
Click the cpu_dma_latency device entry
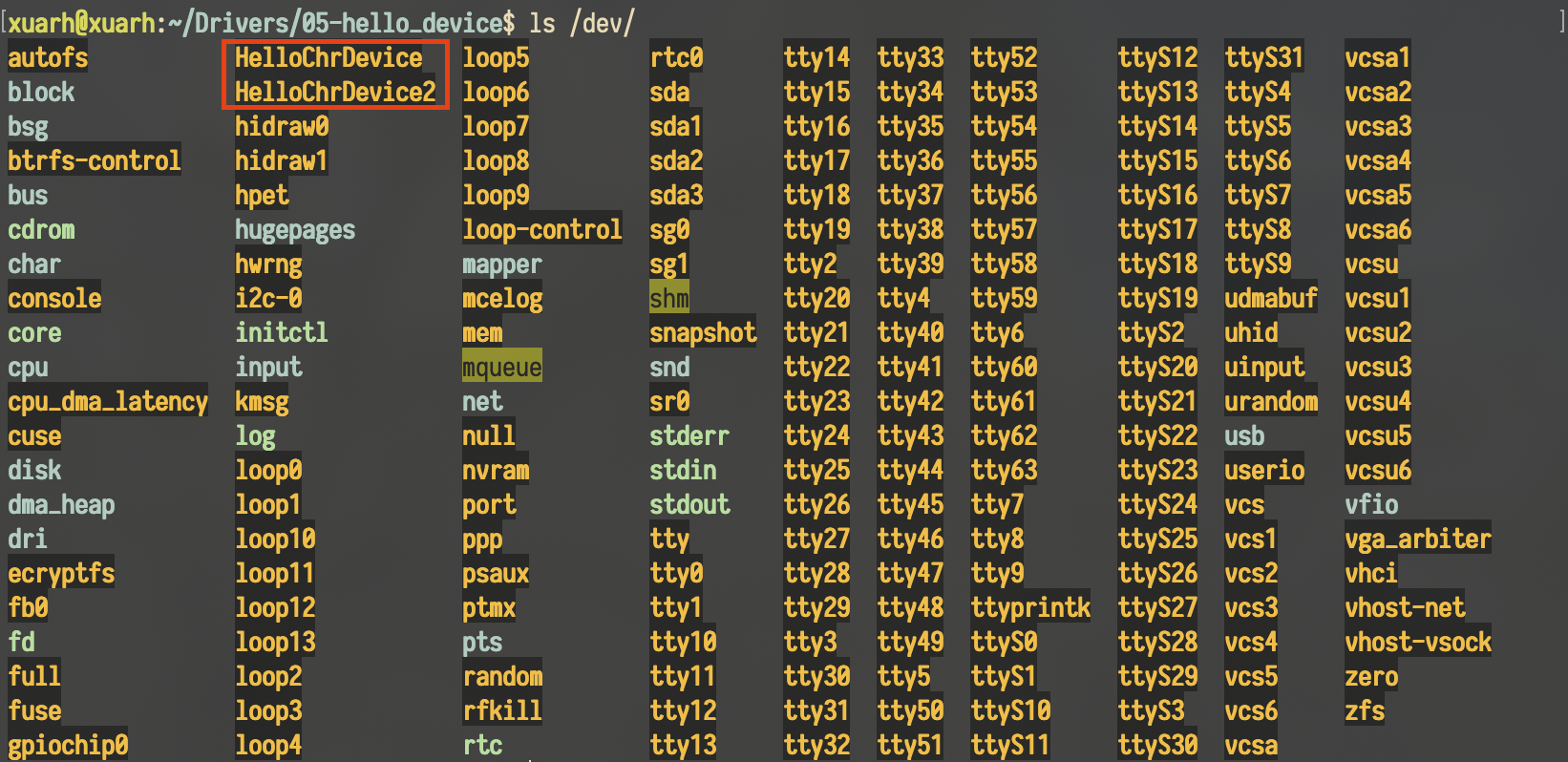tap(107, 402)
